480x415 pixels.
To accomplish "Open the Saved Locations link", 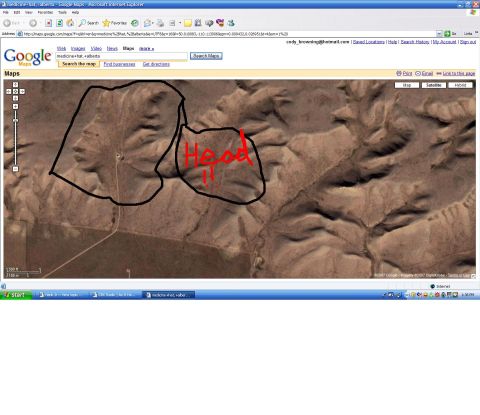I will click(x=369, y=42).
